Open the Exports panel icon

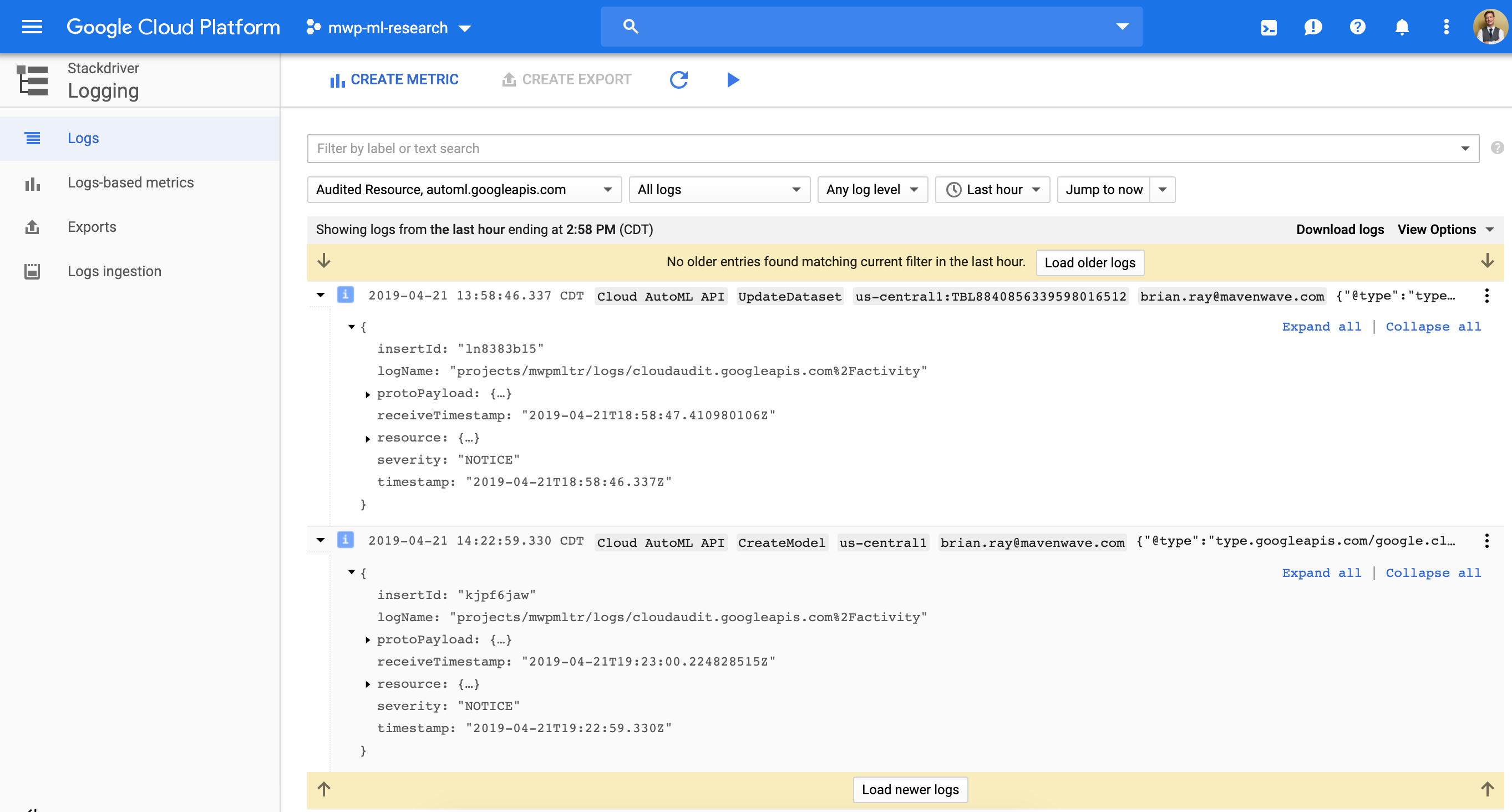pos(32,227)
